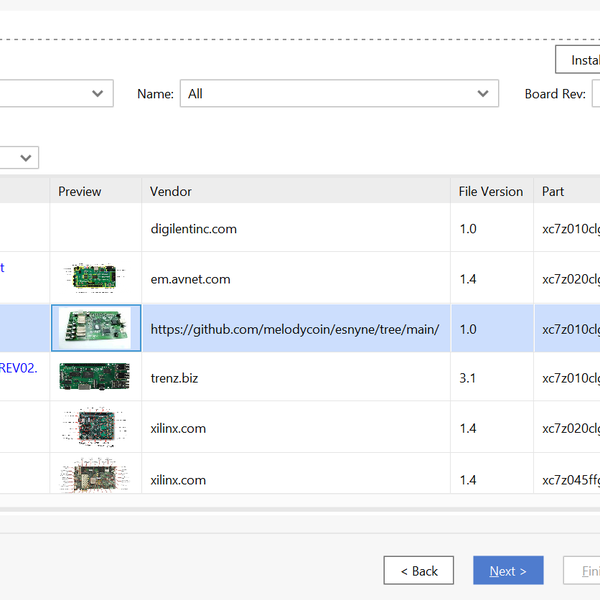This screenshot has height=600, width=600.
Task: Click preview image of xilinx.com xc7z020 board
Action: 95,427
